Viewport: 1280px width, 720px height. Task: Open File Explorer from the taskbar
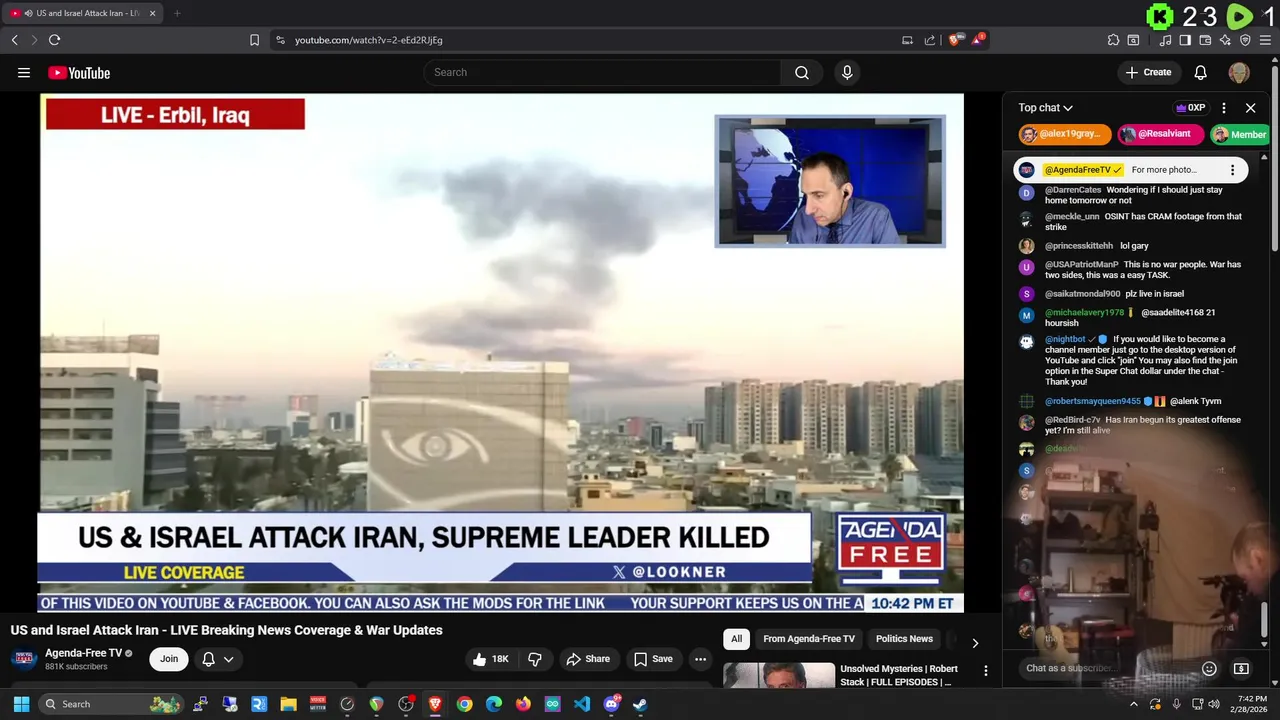click(x=289, y=704)
